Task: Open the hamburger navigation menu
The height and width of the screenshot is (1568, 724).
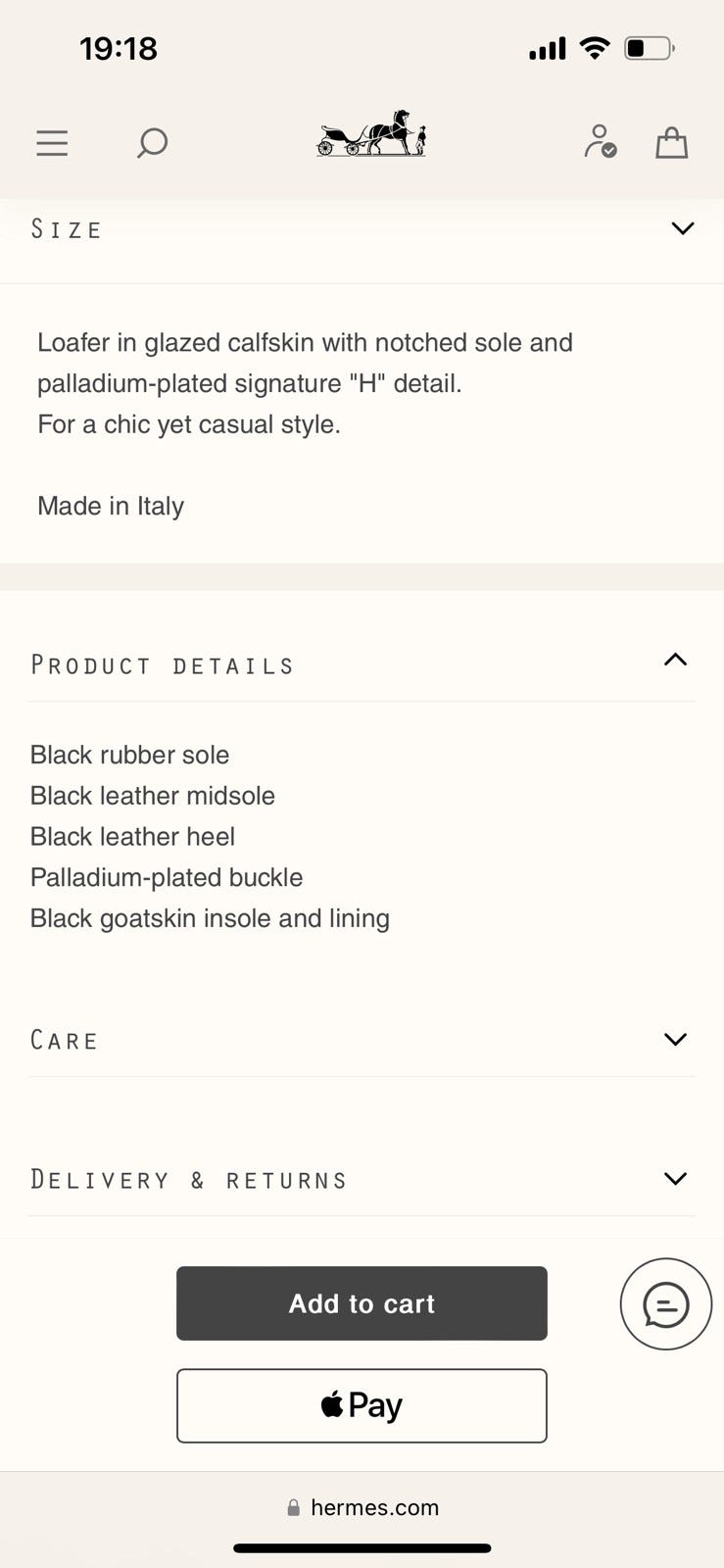Action: pyautogui.click(x=52, y=143)
